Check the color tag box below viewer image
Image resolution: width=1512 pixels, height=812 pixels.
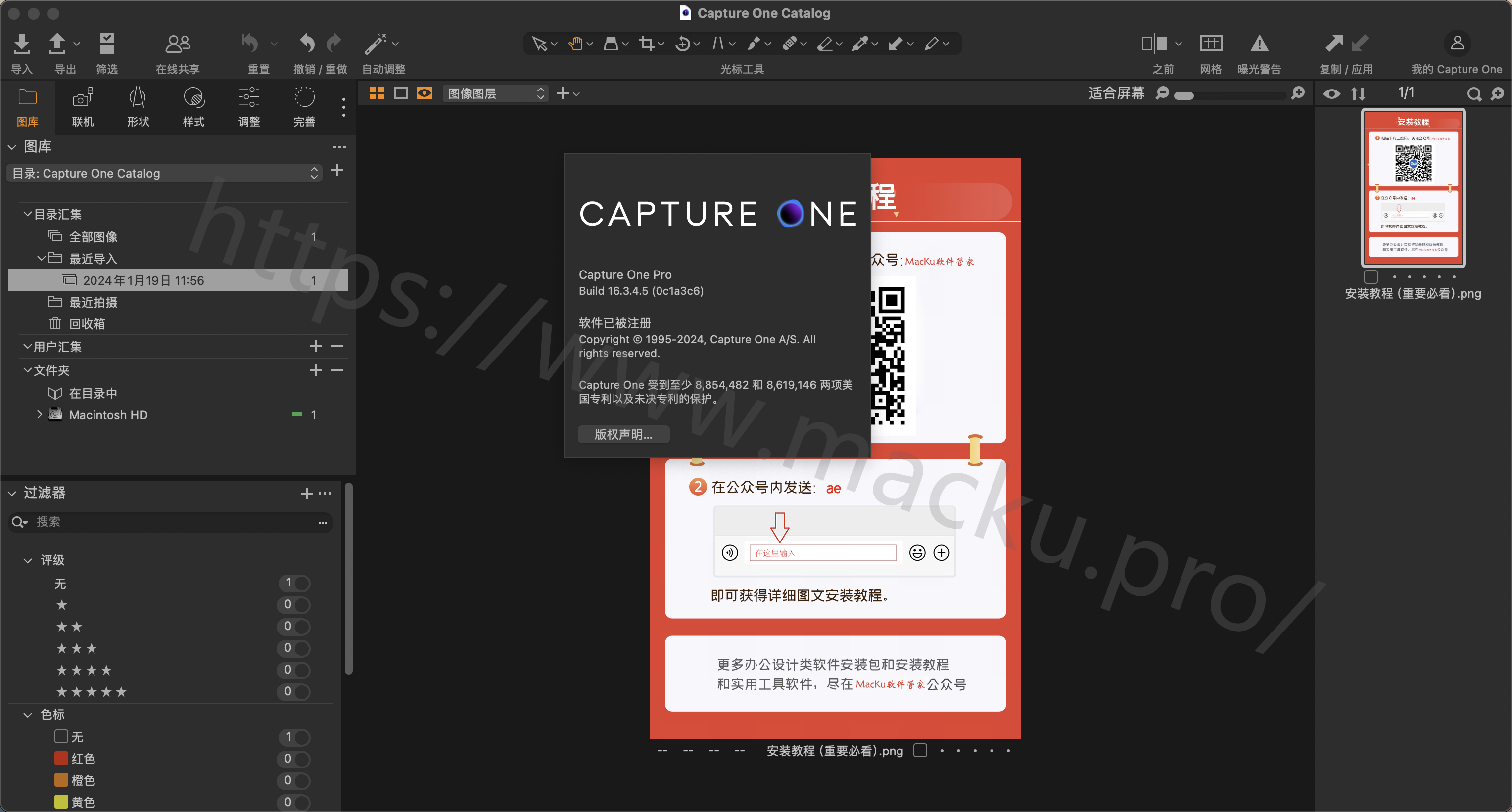pyautogui.click(x=920, y=750)
